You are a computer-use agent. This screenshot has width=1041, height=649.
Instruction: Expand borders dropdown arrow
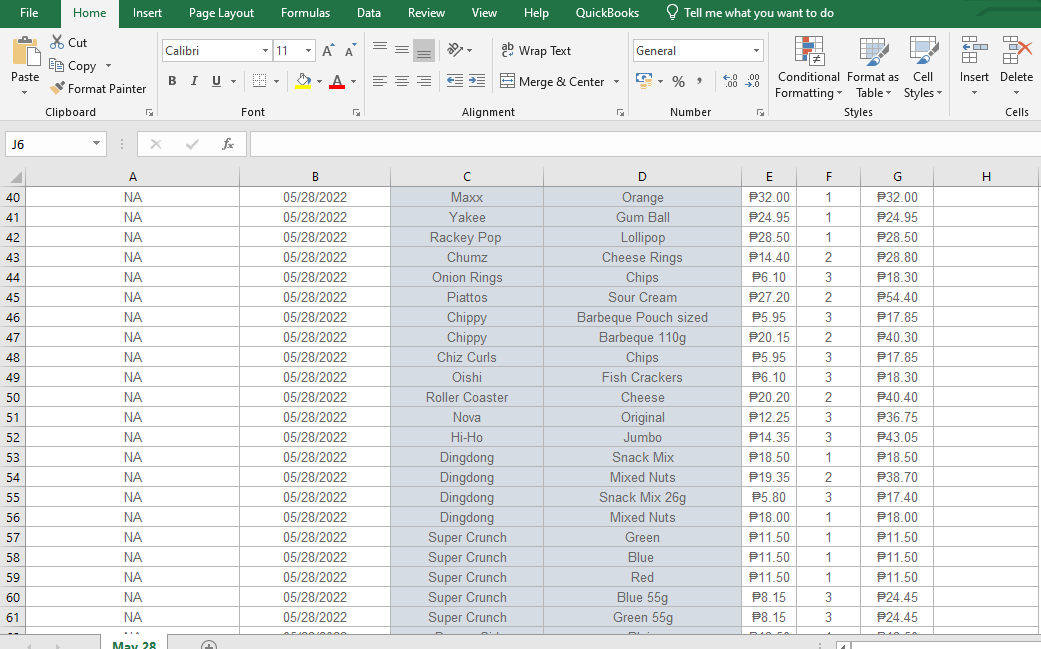click(x=276, y=82)
